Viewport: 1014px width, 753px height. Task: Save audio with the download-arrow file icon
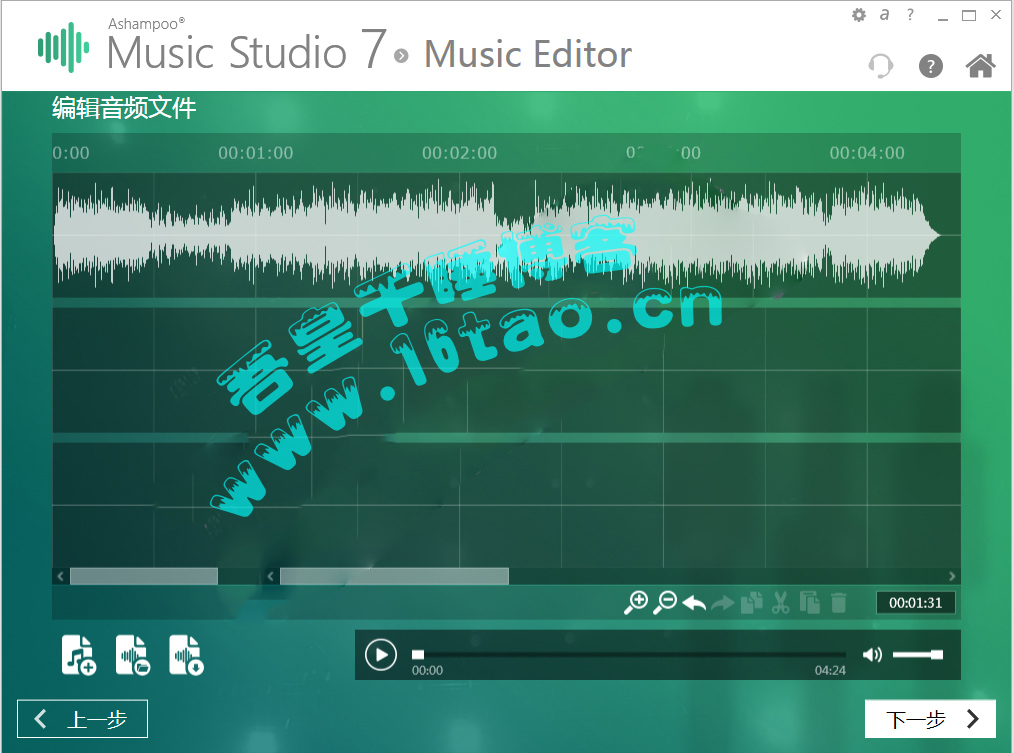[186, 655]
